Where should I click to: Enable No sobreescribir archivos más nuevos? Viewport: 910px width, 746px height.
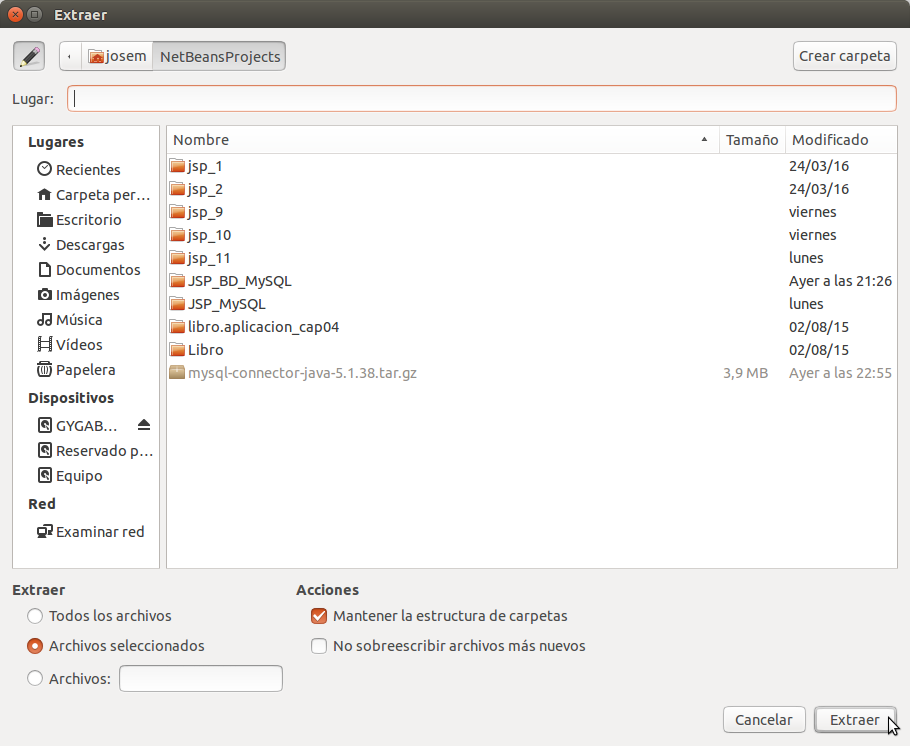click(319, 647)
